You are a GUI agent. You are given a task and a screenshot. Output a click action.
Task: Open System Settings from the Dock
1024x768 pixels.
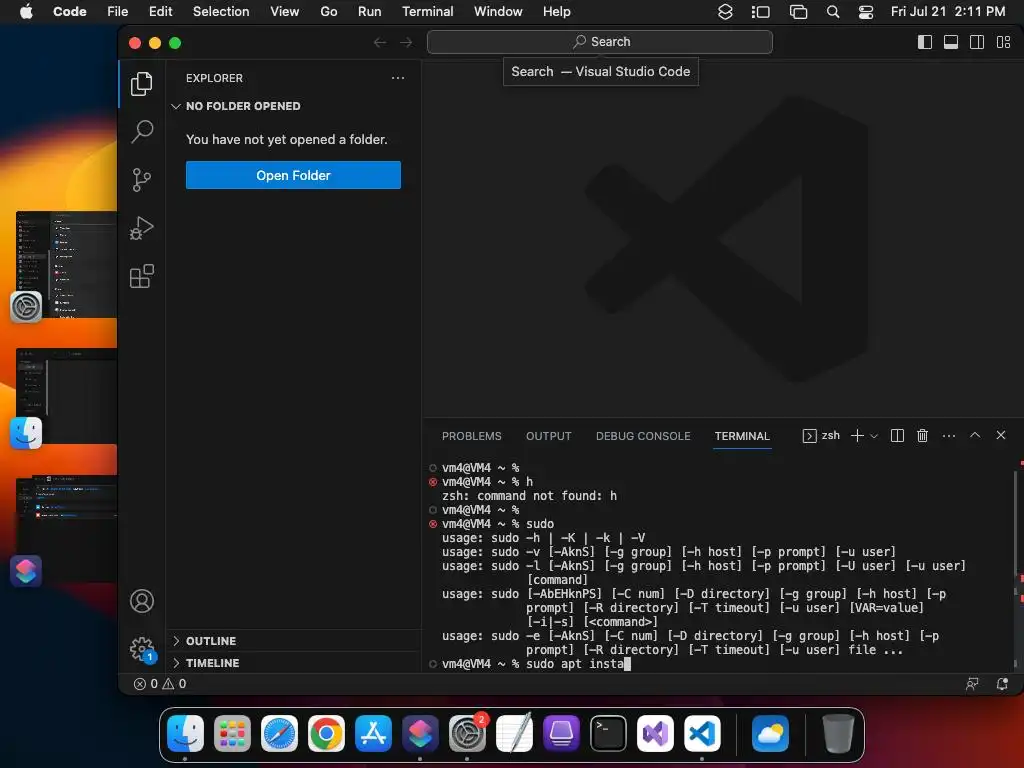(x=468, y=733)
